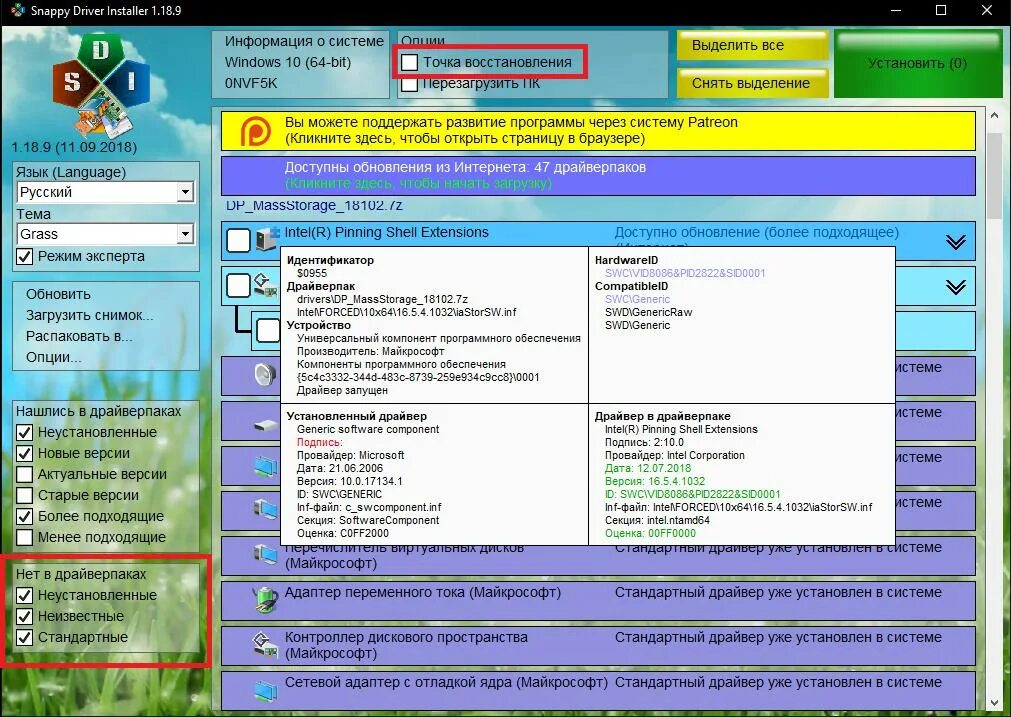Viewport: 1011px width, 717px height.
Task: Click the AC adapter battery icon
Action: 265,599
